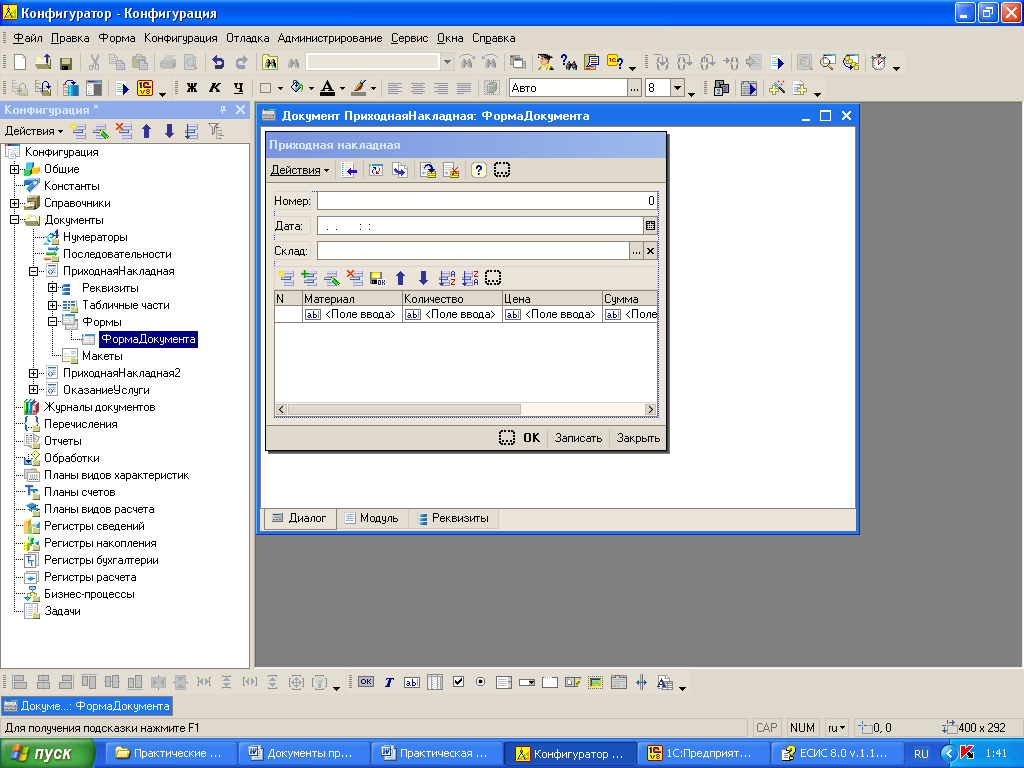Viewport: 1024px width, 768px height.
Task: Expand the Справочники tree node
Action: tap(14, 203)
